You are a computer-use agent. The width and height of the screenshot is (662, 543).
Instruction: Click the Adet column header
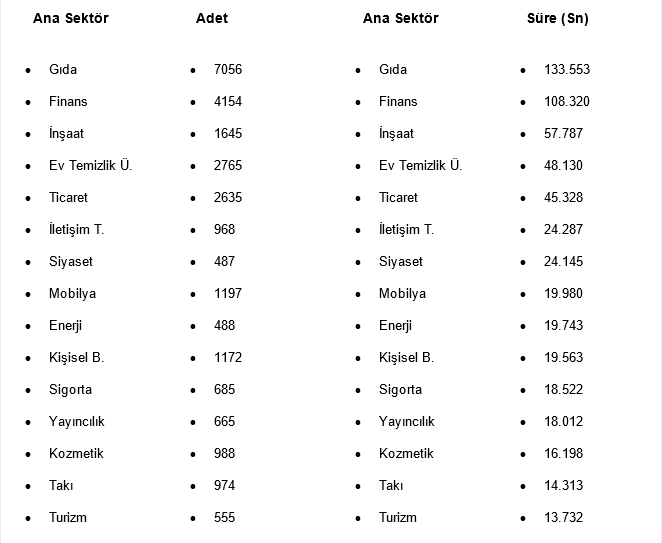coord(212,18)
